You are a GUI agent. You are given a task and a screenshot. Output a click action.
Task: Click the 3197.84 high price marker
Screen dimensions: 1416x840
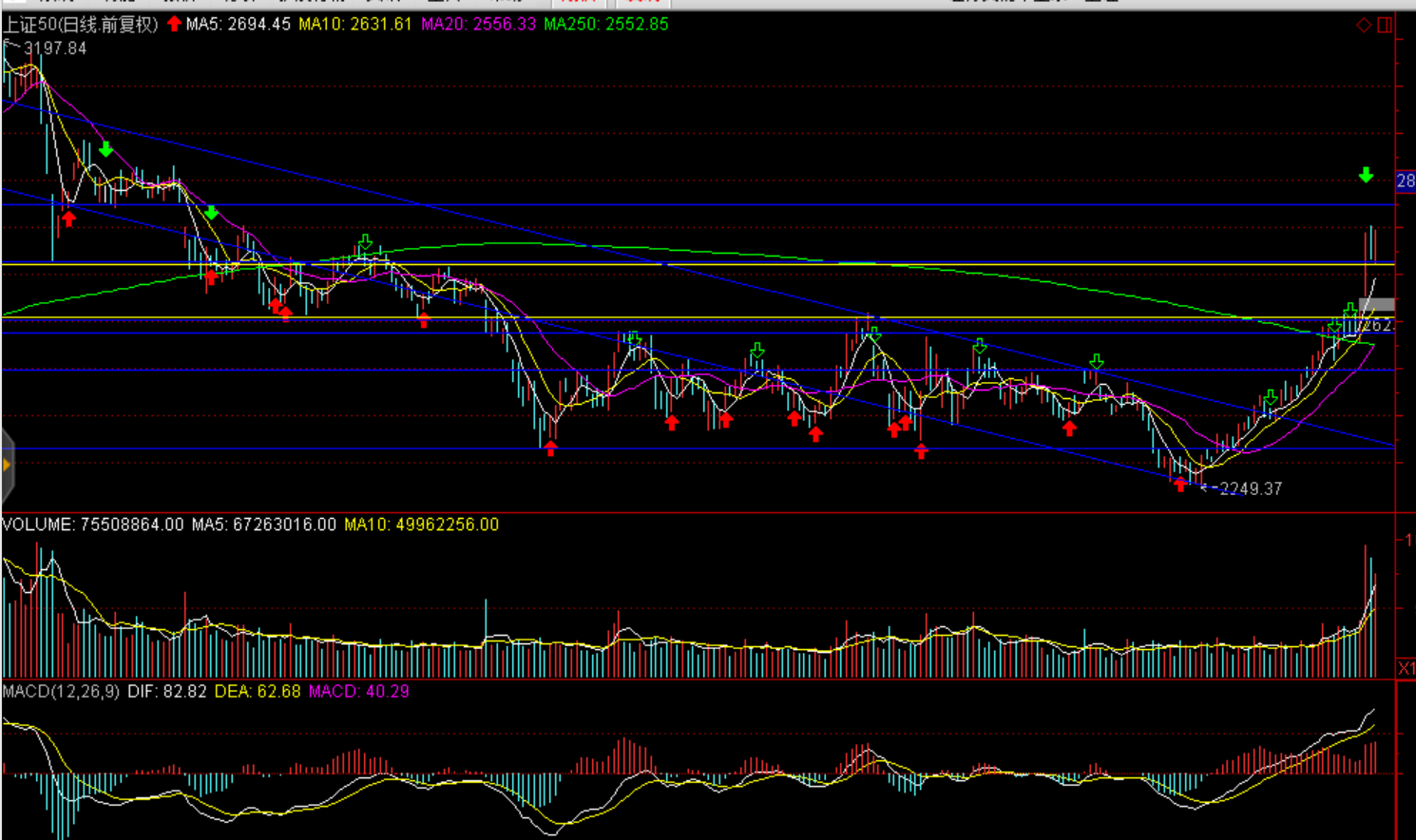coord(54,48)
